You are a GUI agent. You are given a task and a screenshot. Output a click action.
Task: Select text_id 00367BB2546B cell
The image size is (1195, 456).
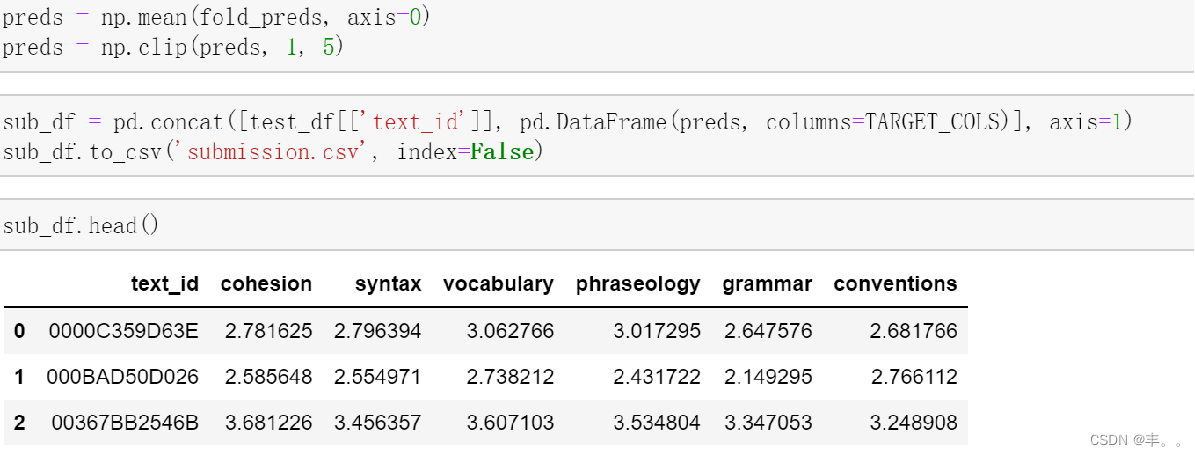click(x=126, y=422)
